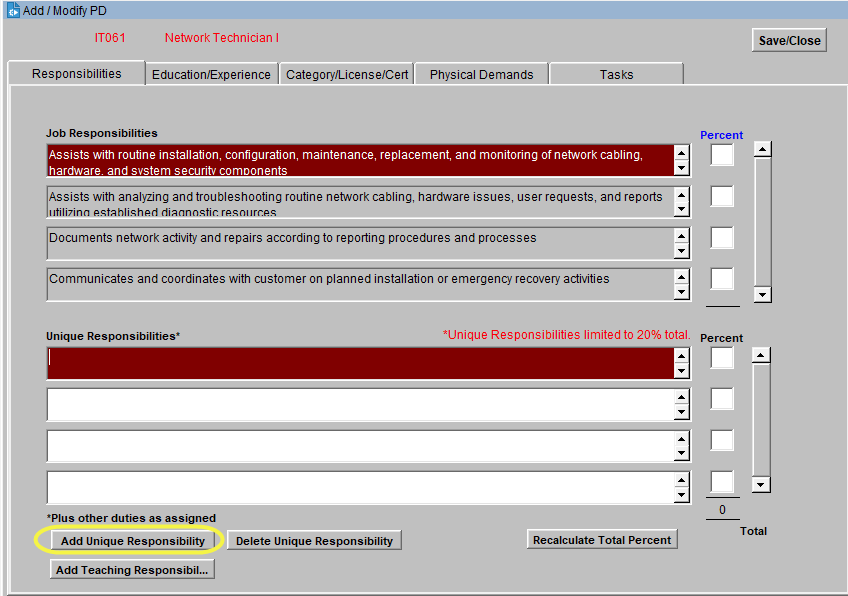
Task: Click up arrow of 'Documents network activity' field
Action: pyautogui.click(x=681, y=236)
